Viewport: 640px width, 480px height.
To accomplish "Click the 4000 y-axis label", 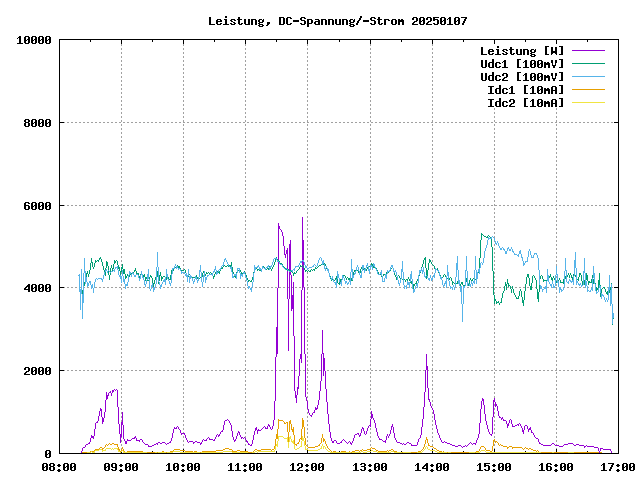I will [x=36, y=288].
